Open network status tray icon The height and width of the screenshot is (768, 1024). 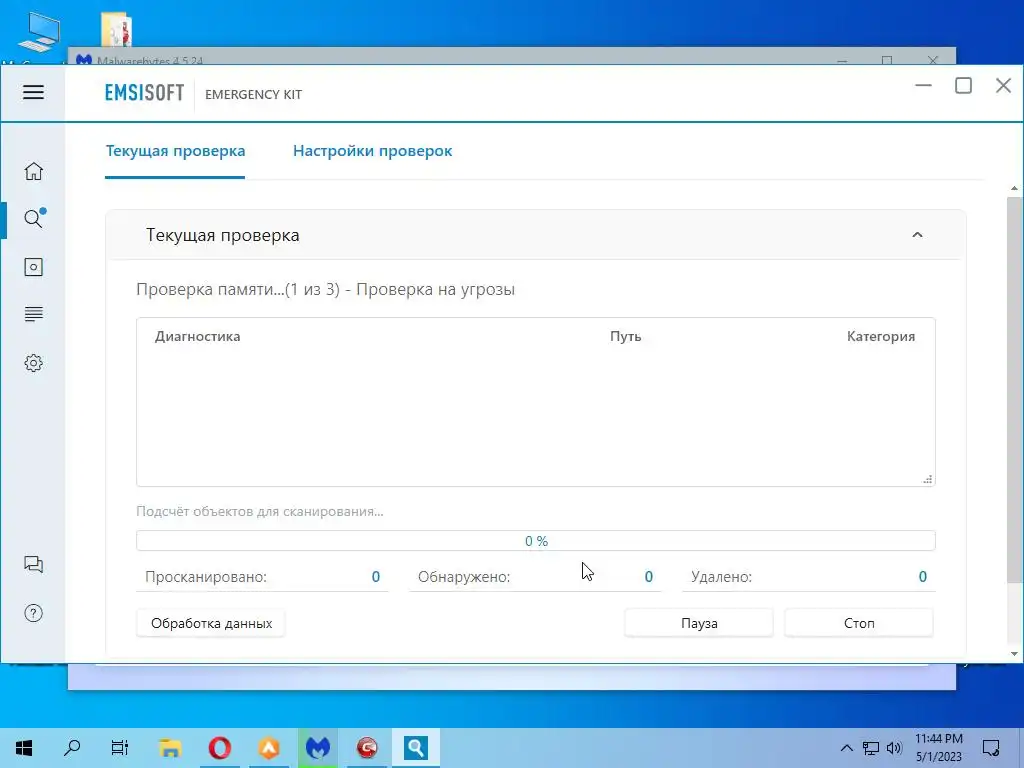[871, 748]
